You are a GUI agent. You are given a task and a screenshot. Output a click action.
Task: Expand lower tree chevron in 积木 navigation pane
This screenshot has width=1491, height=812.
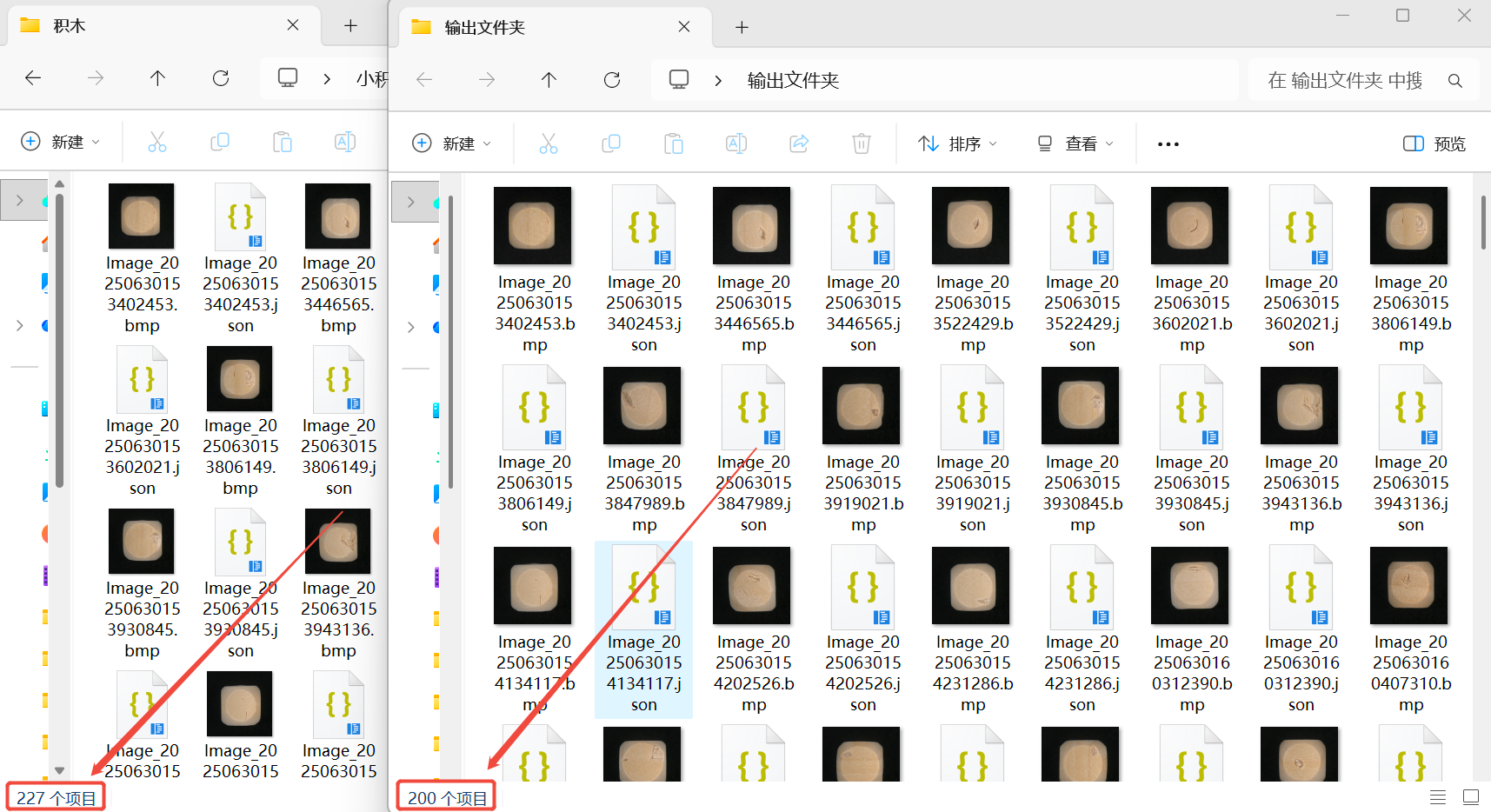click(19, 325)
